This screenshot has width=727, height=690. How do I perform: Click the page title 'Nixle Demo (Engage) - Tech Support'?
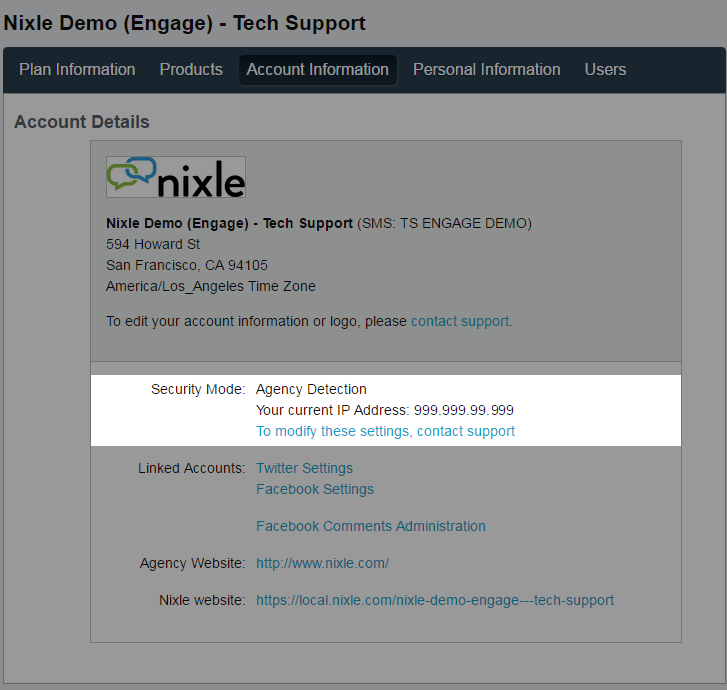(x=185, y=23)
